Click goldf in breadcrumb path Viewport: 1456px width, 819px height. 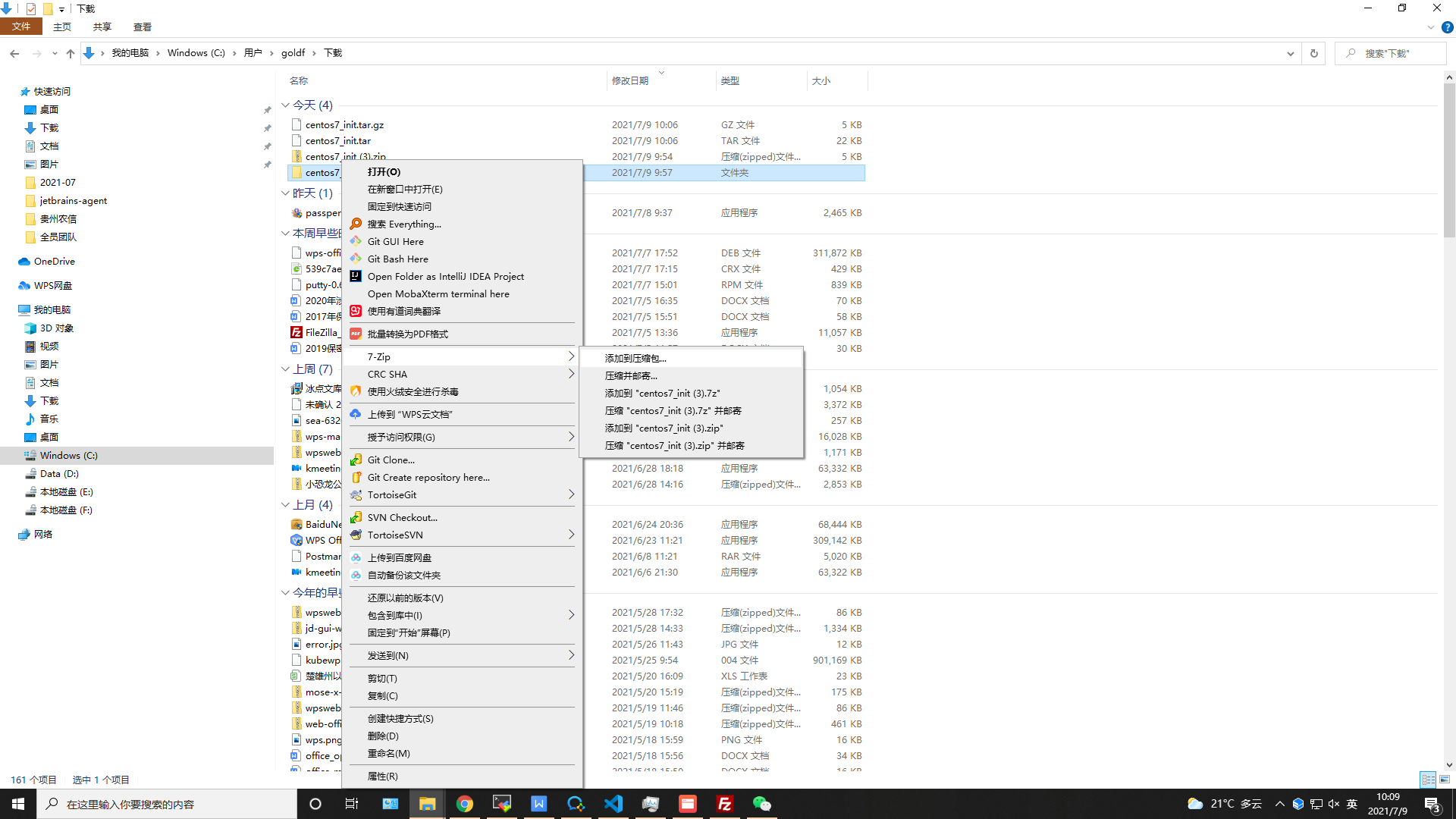click(293, 53)
